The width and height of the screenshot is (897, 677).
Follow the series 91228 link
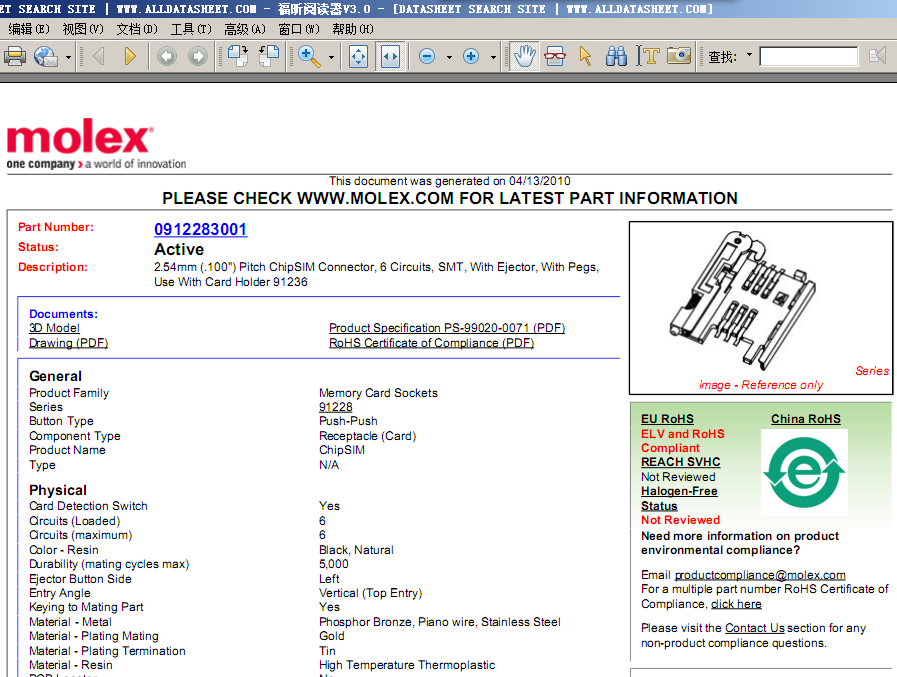pyautogui.click(x=336, y=407)
